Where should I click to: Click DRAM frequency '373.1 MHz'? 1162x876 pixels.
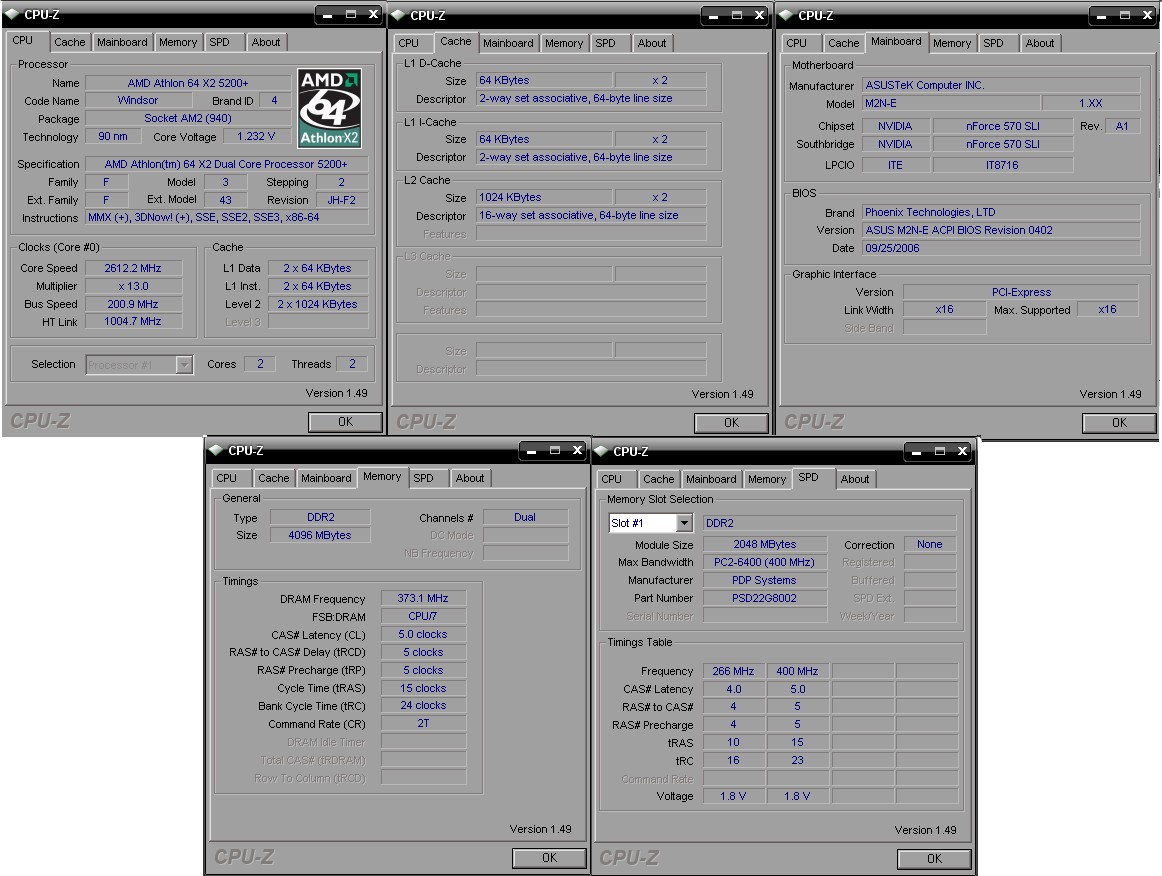(423, 598)
